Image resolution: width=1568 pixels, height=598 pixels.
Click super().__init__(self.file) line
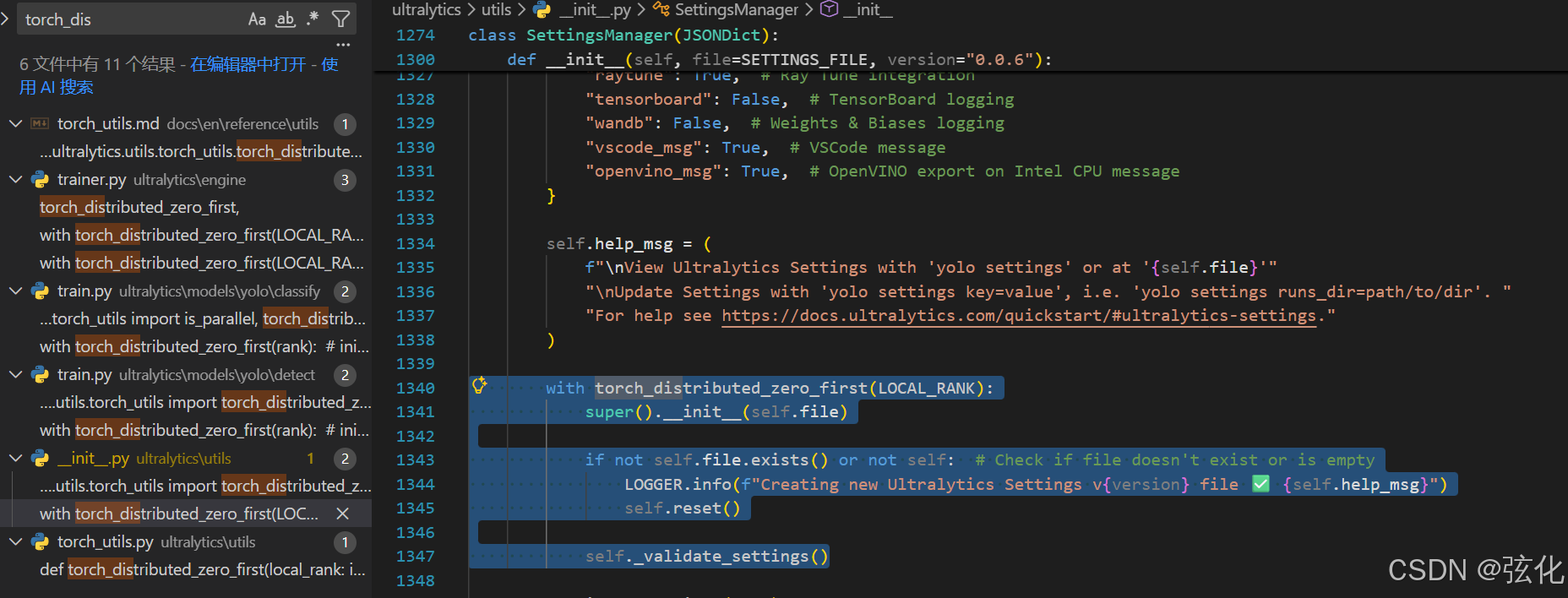(716, 411)
